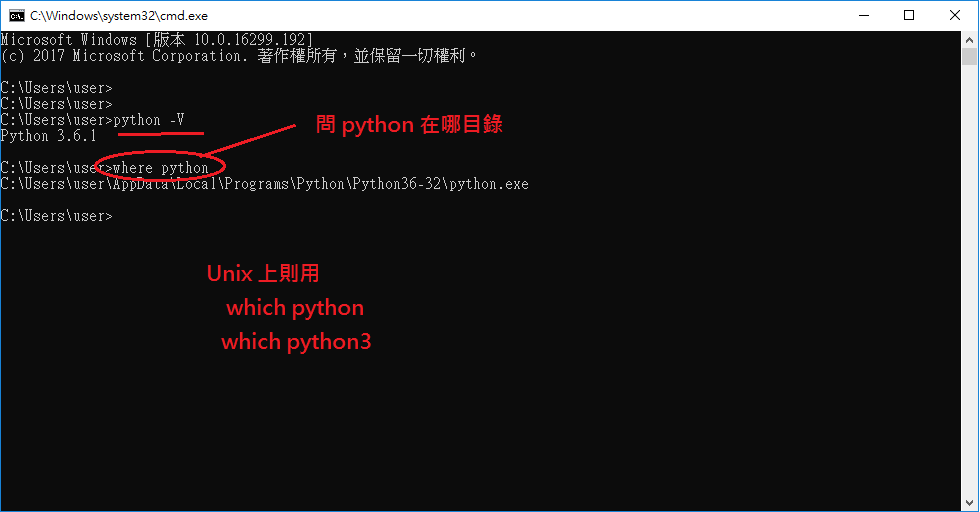Screen dimensions: 980x512
Task: Click the scrollbar down arrow
Action: [969, 503]
